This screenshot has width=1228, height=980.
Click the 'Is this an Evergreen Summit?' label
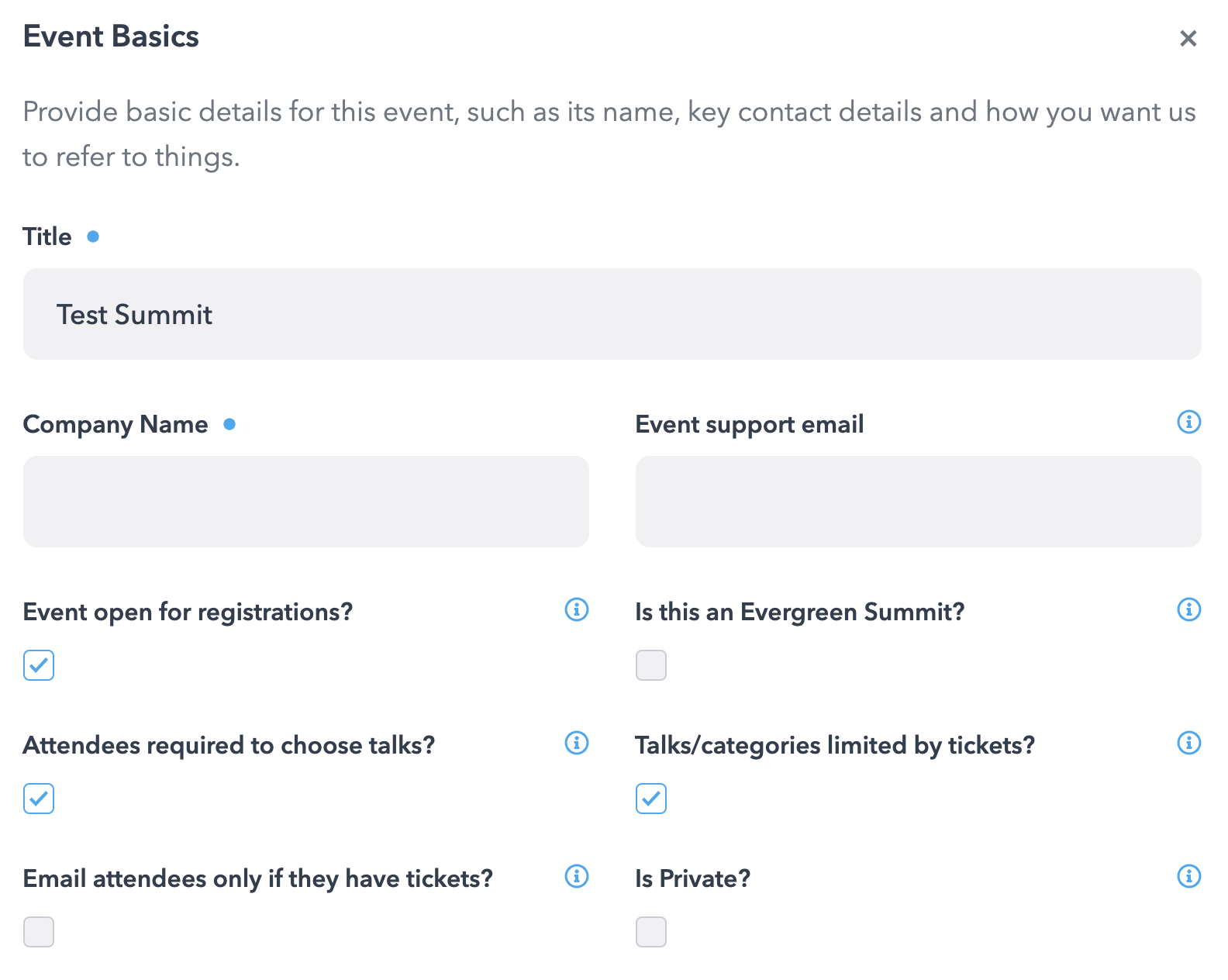pyautogui.click(x=800, y=612)
